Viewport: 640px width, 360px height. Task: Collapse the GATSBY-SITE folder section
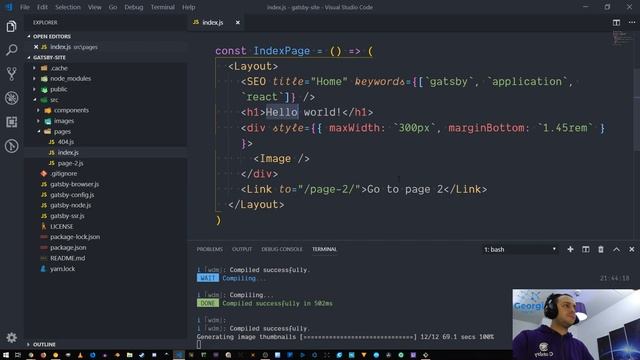tap(49, 58)
